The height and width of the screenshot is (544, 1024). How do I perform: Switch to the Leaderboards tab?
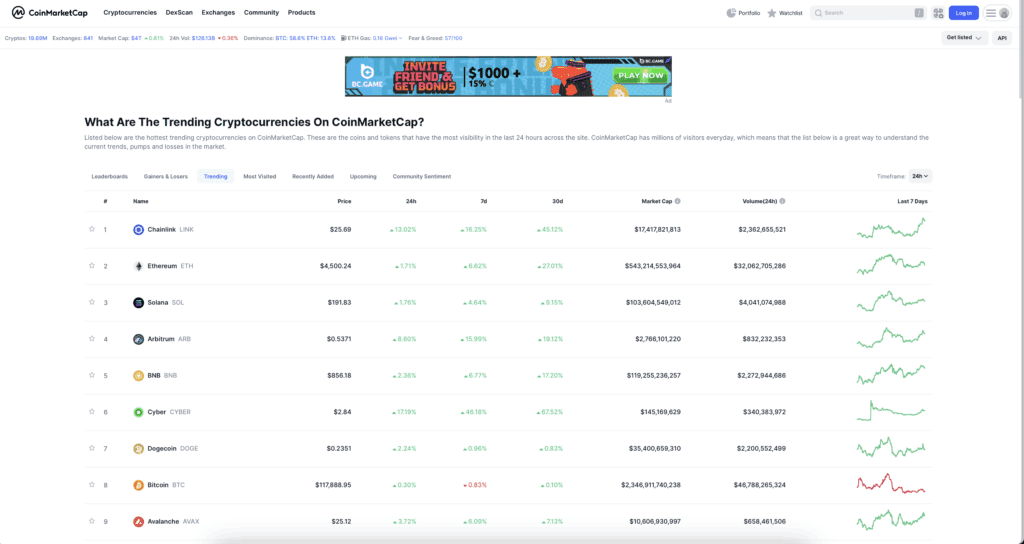click(110, 176)
